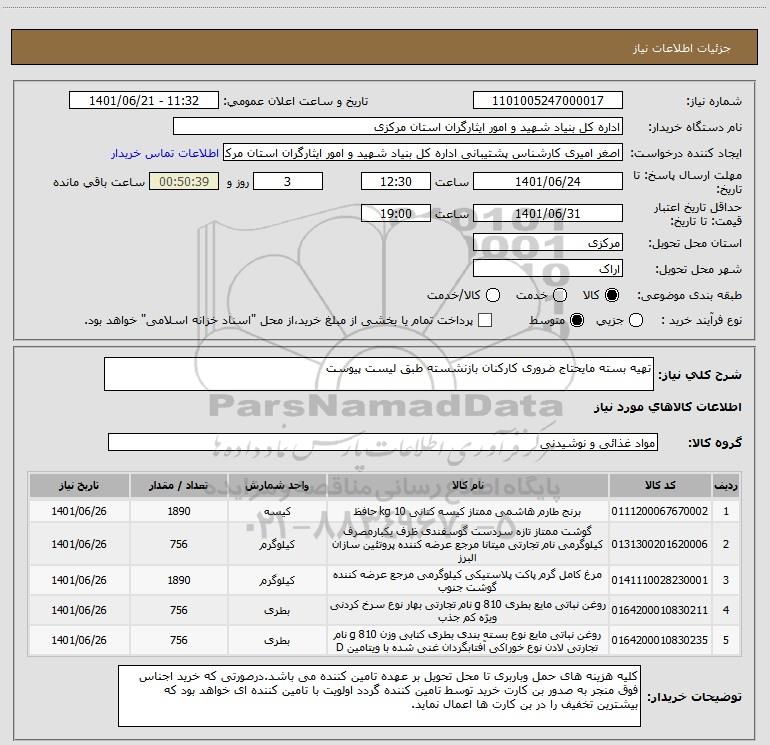This screenshot has width=770, height=745.
Task: Click اطلاعات کالاهای مورد نیاز section heading
Action: pos(668,407)
